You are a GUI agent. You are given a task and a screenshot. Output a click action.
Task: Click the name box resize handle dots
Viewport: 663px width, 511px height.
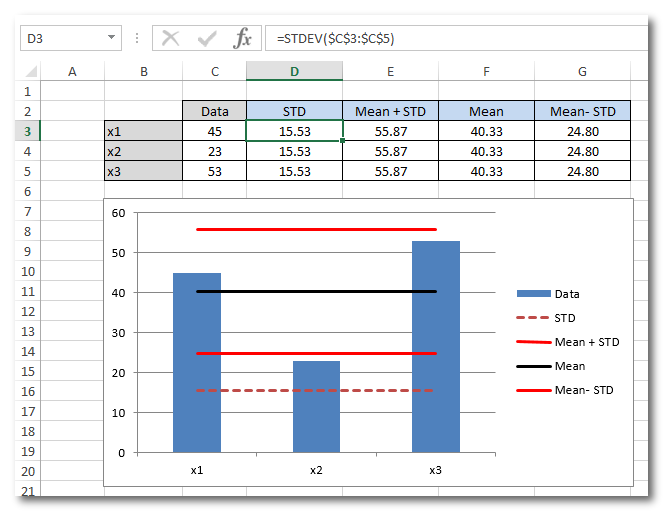(136, 39)
